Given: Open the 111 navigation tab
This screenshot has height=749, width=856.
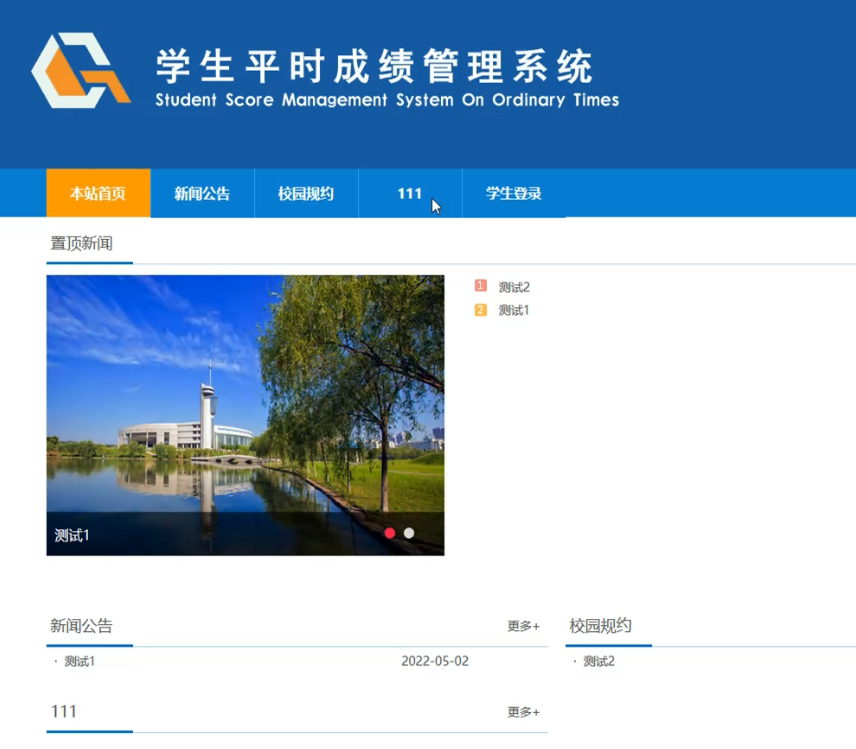Looking at the screenshot, I should [x=410, y=193].
